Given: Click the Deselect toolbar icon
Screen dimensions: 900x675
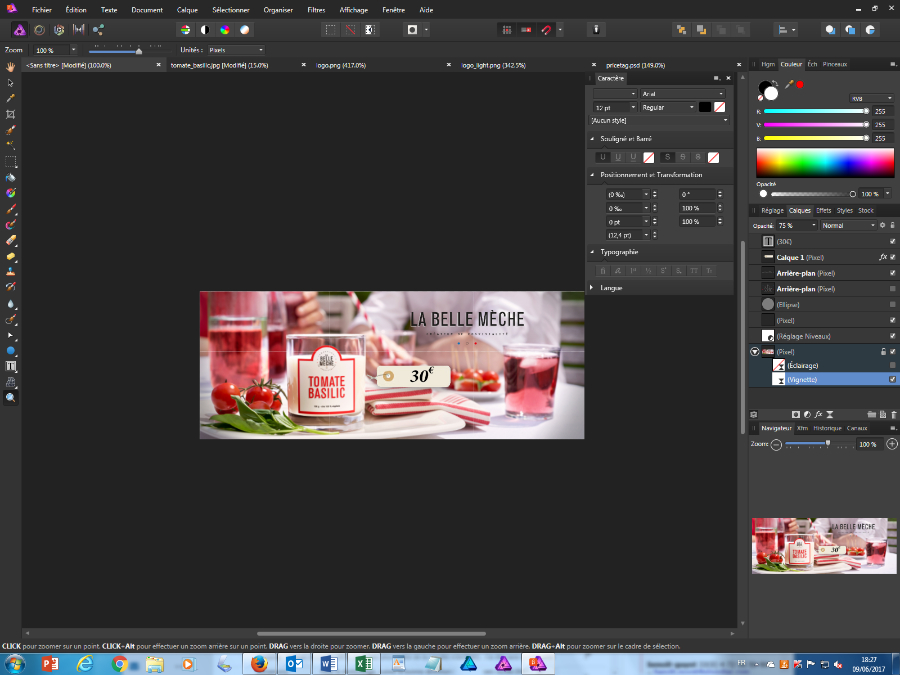Looking at the screenshot, I should coord(350,30).
